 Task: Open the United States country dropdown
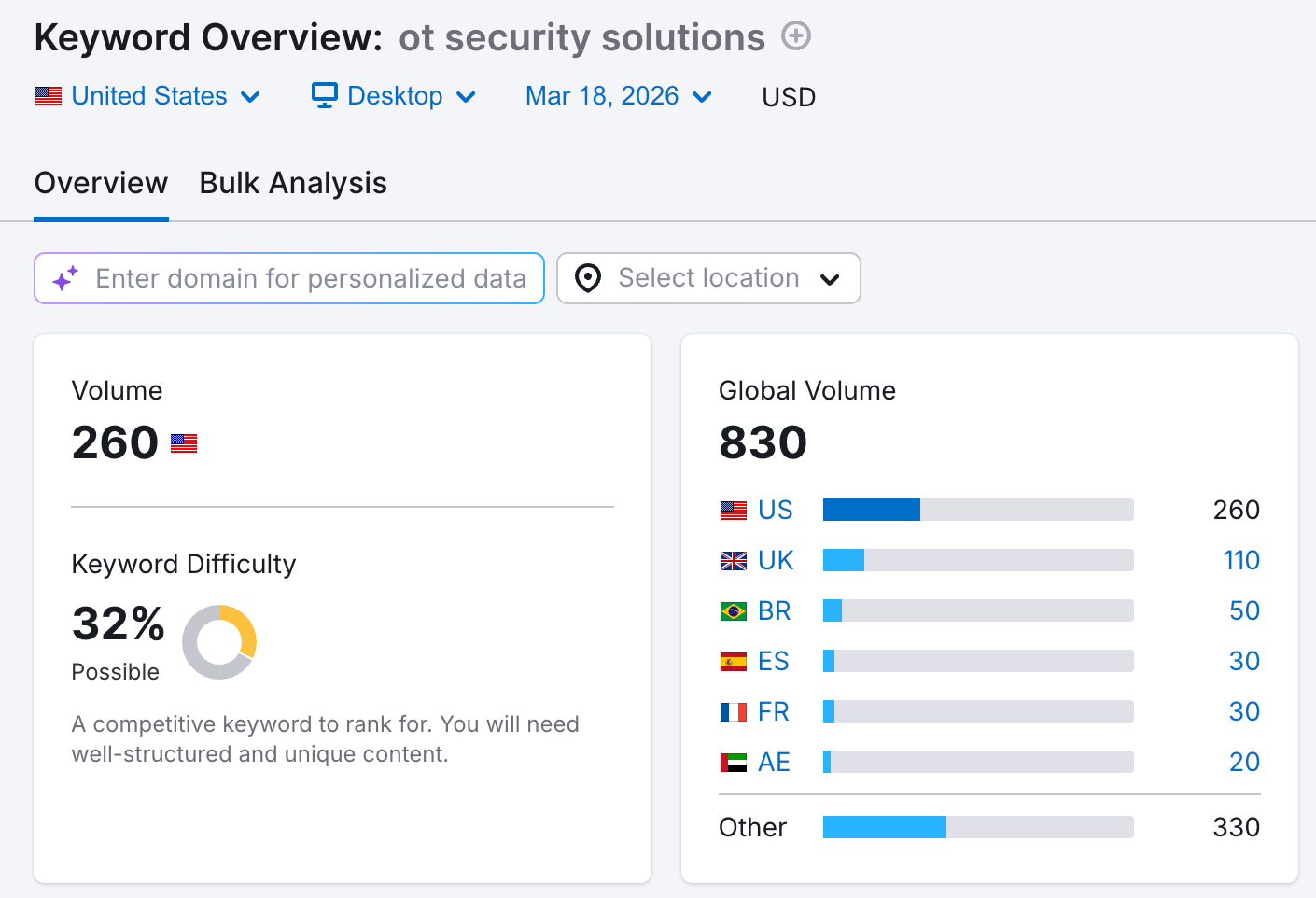[148, 96]
